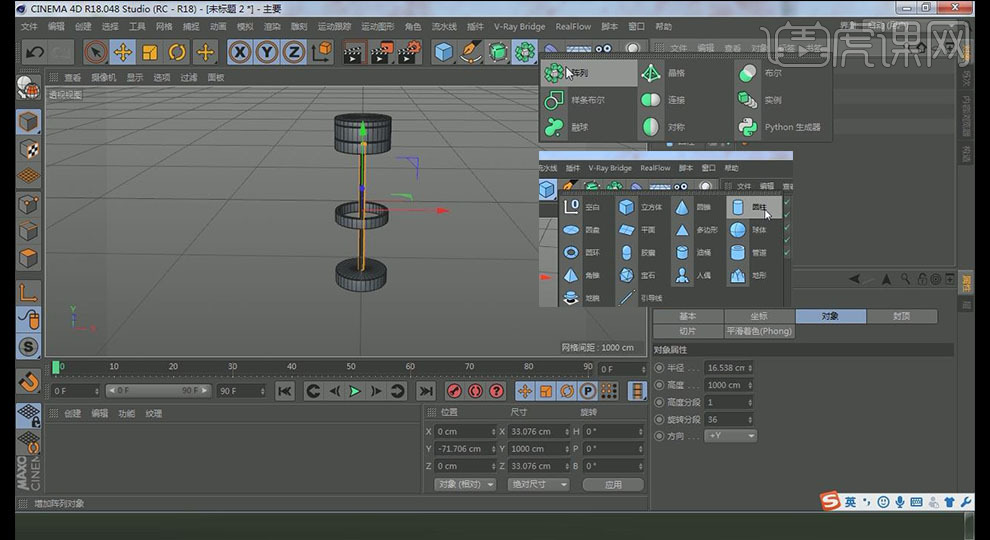The image size is (990, 540).
Task: Click the 半径 animation radio dot
Action: (x=659, y=368)
